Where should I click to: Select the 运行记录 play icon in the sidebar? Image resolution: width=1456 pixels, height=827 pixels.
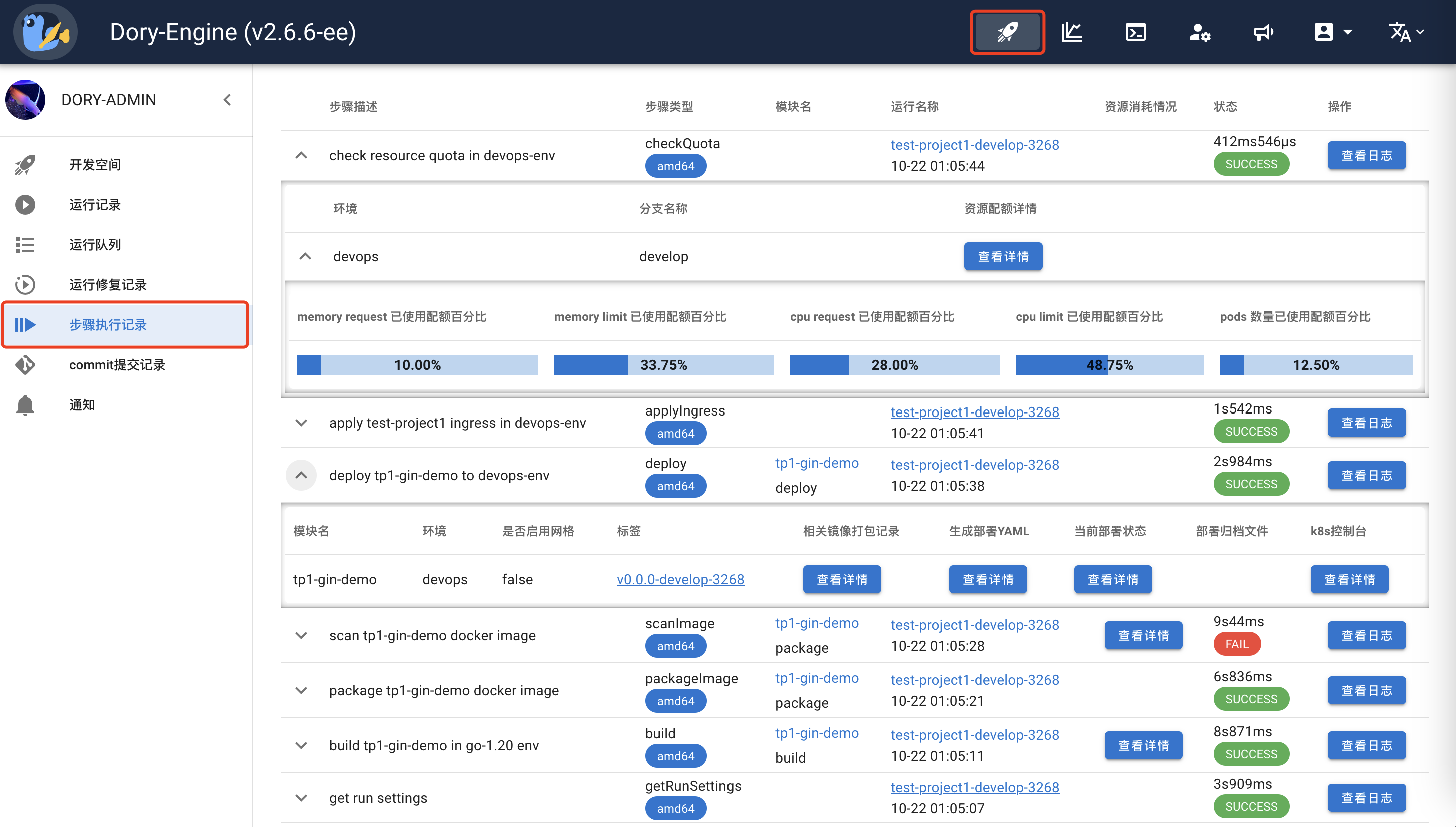coord(25,204)
